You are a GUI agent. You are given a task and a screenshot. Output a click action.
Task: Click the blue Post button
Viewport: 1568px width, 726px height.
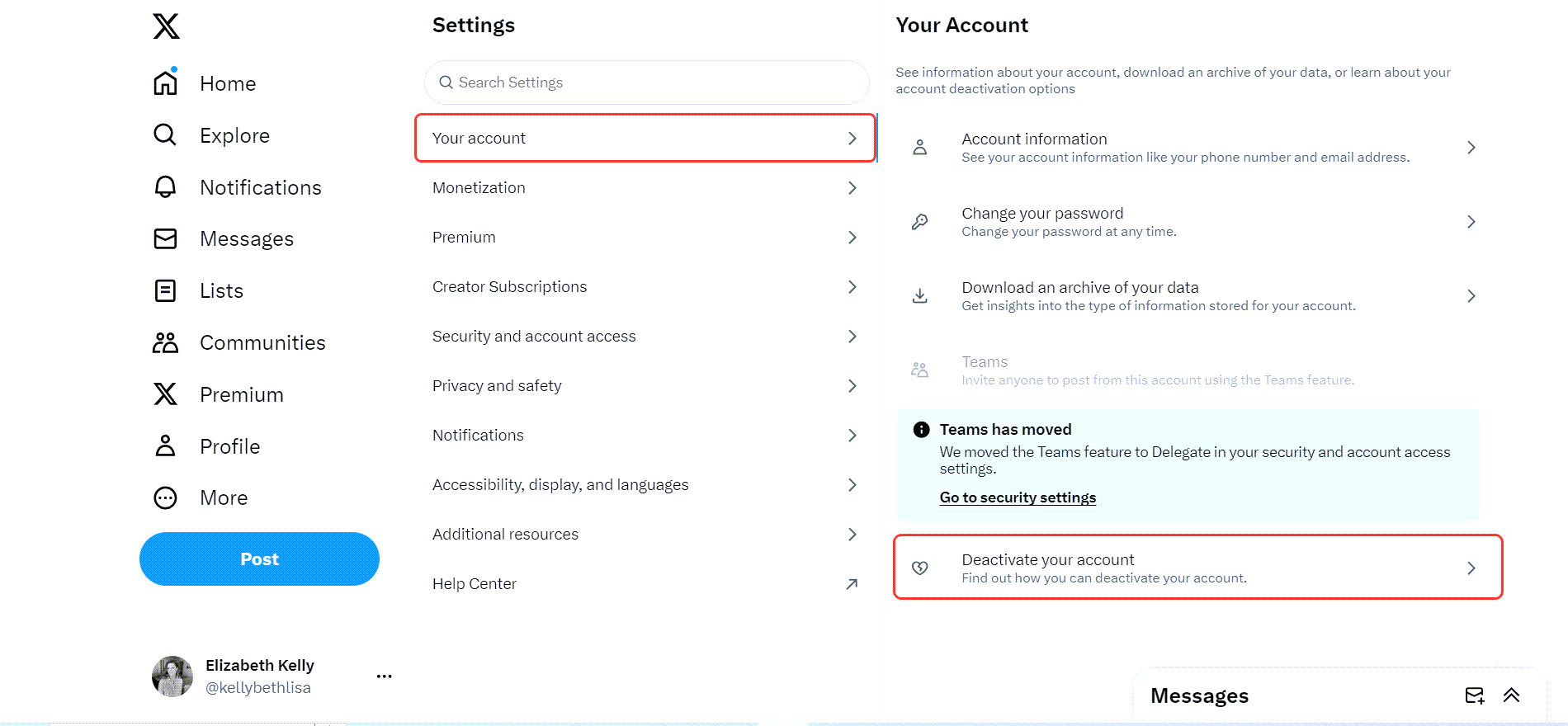pos(259,559)
